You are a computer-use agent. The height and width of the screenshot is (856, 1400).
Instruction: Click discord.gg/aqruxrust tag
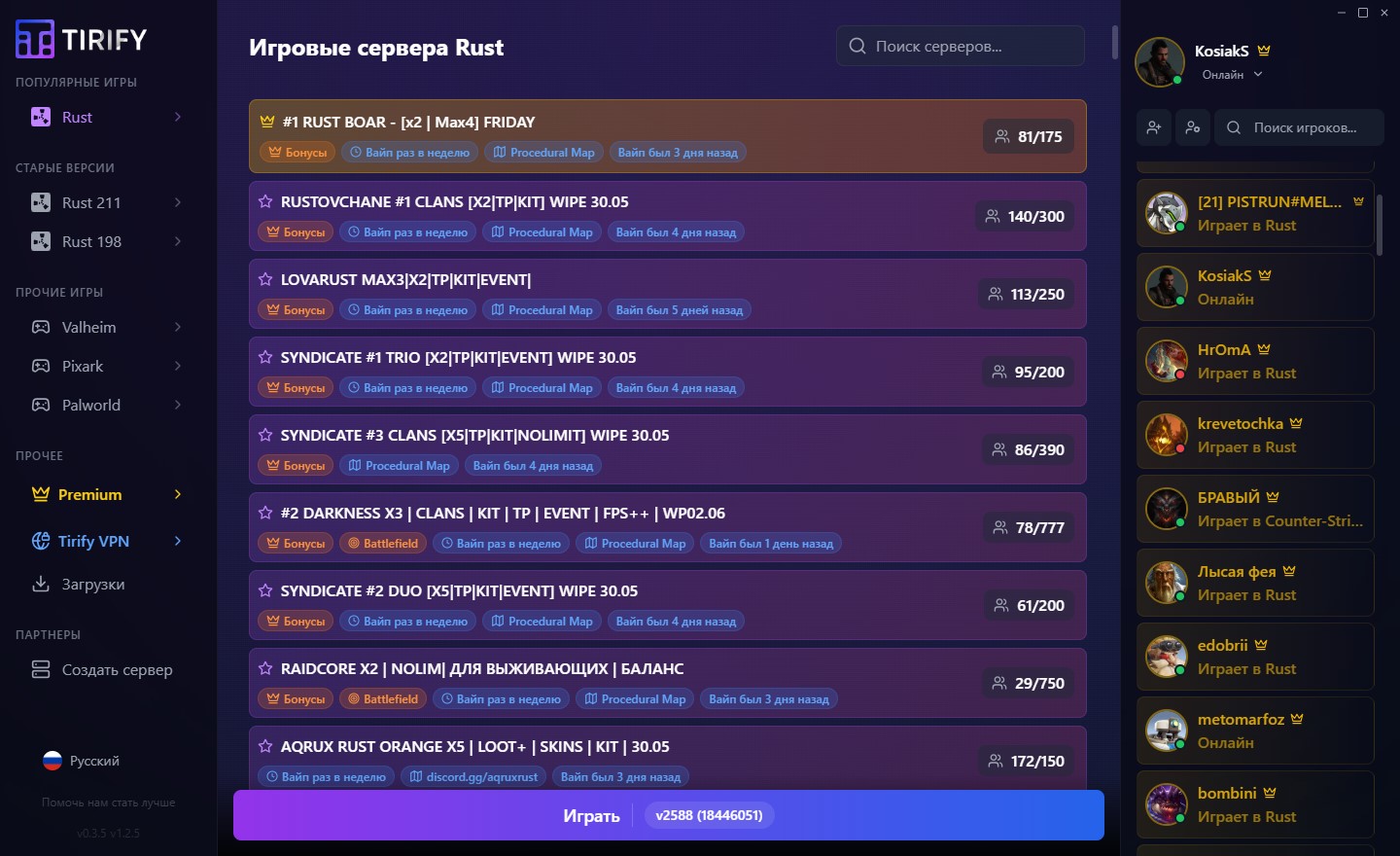coord(473,777)
